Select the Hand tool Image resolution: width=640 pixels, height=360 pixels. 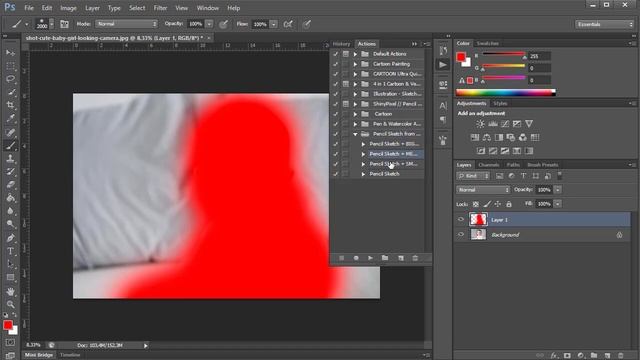click(11, 291)
